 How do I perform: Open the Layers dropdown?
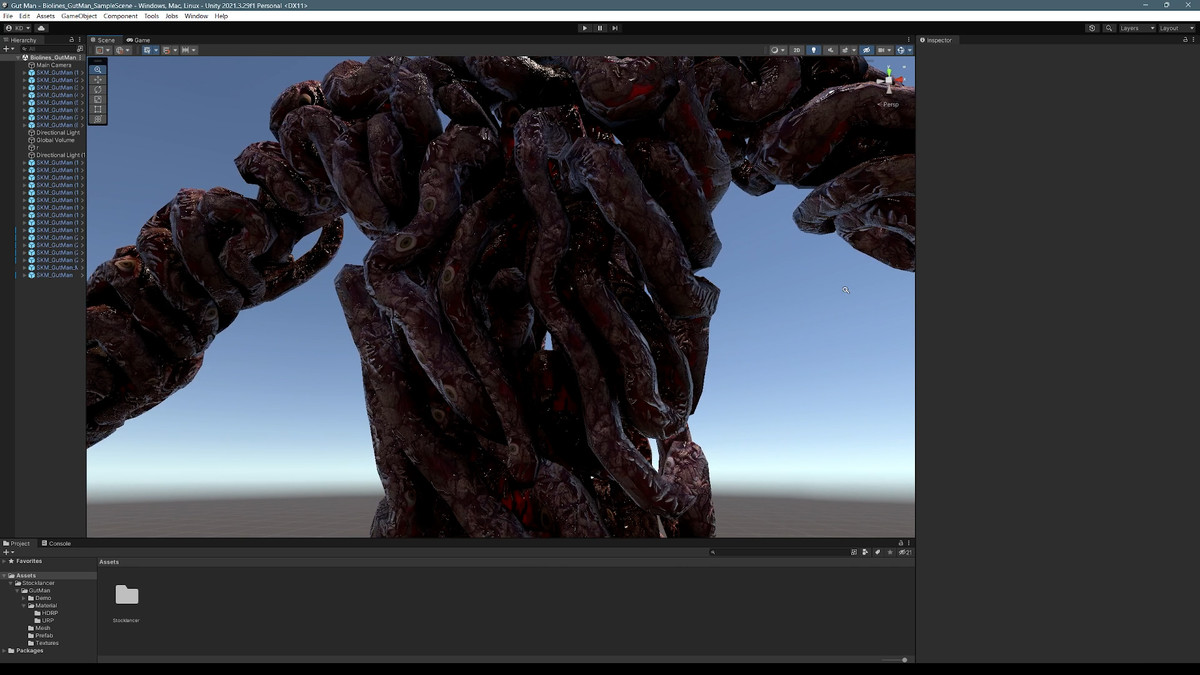point(1136,28)
